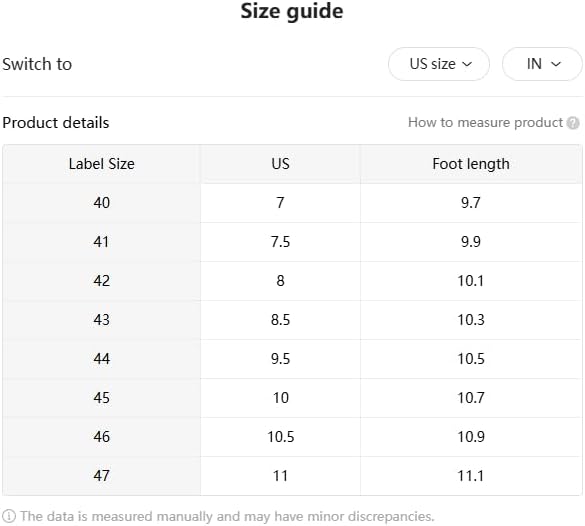Open the How to measure product link
Viewport: 585px width, 526px height.
(x=485, y=122)
